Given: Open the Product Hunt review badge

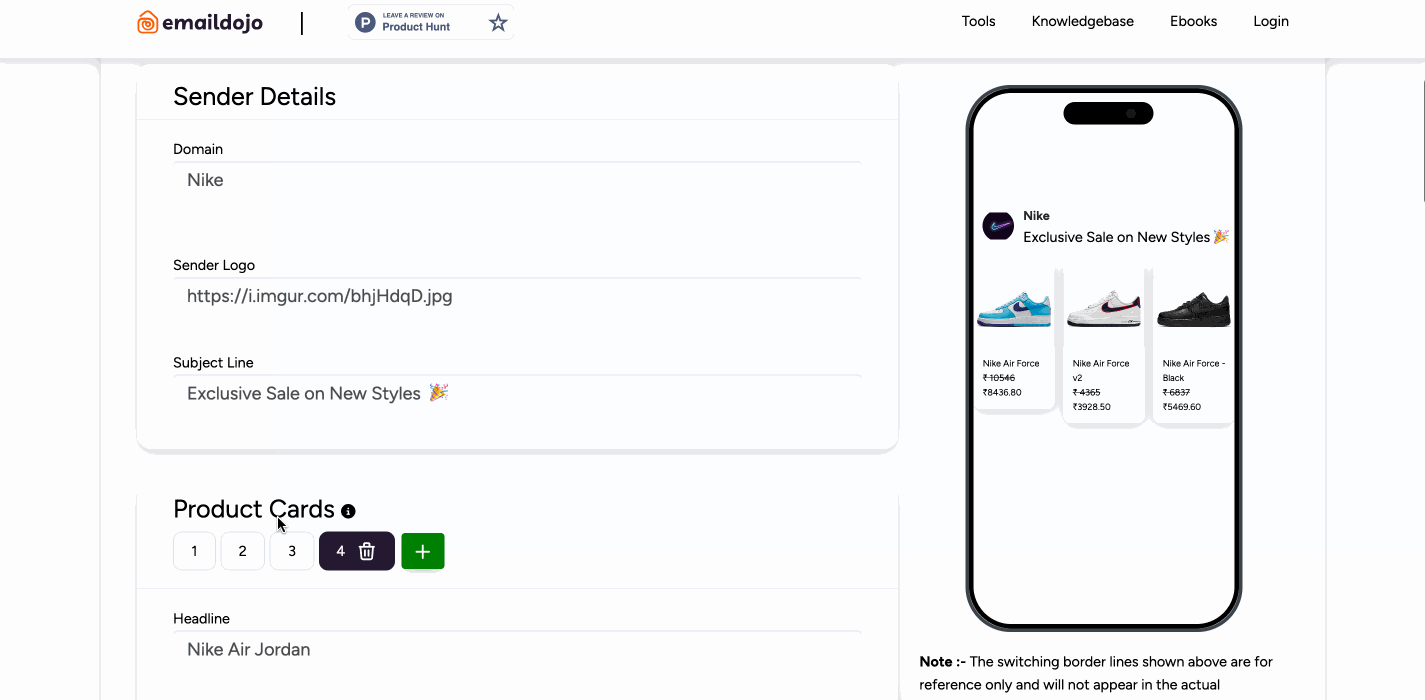Looking at the screenshot, I should coord(431,22).
